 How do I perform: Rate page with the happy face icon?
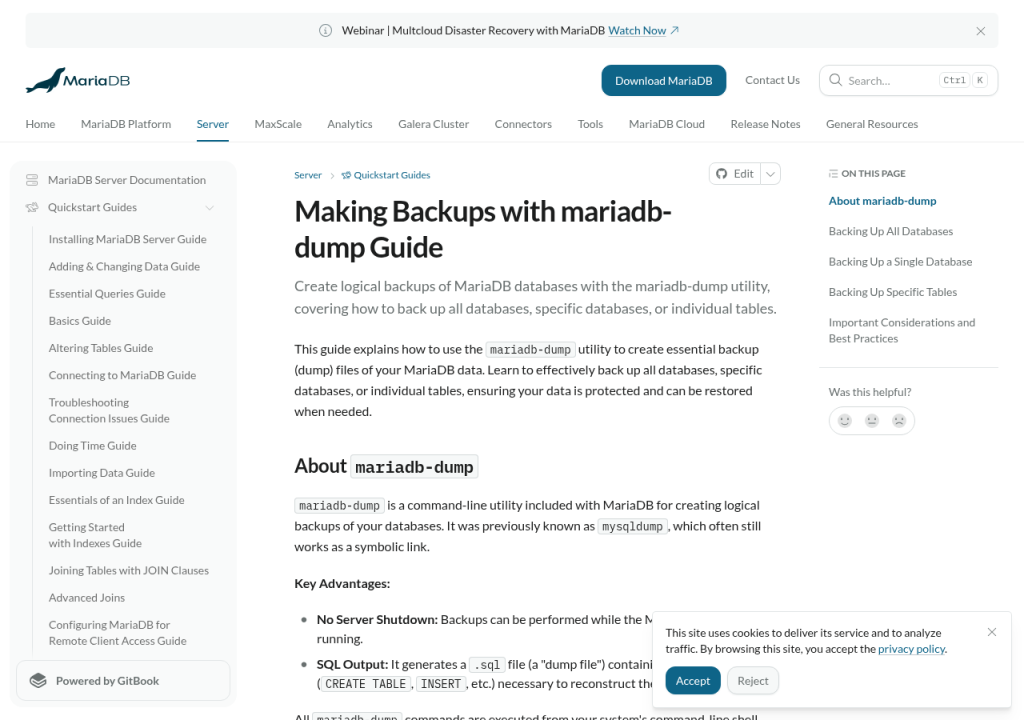coord(845,421)
